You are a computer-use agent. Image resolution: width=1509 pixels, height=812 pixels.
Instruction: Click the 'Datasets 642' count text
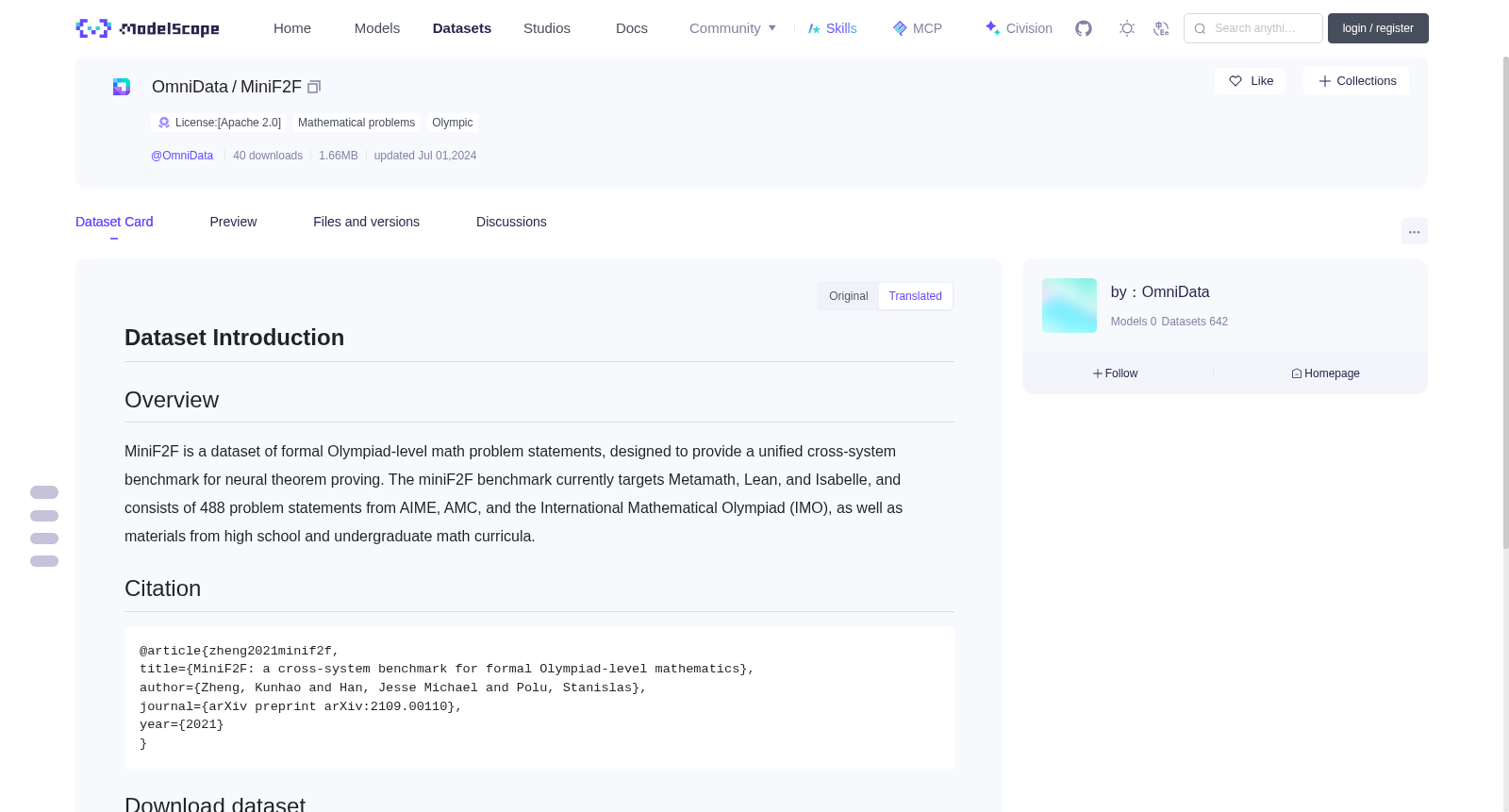(1195, 322)
